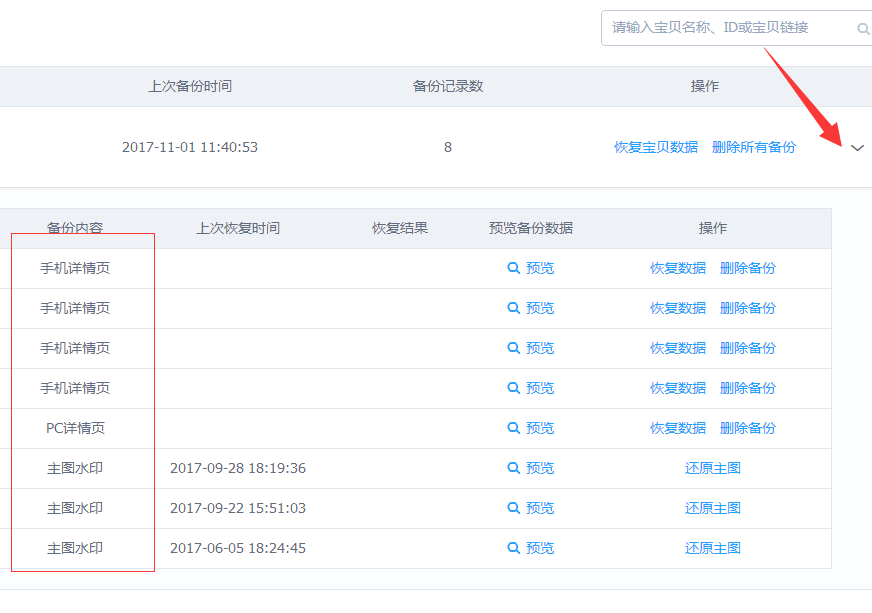Preview the second 手机详情页 backup

[x=531, y=308]
